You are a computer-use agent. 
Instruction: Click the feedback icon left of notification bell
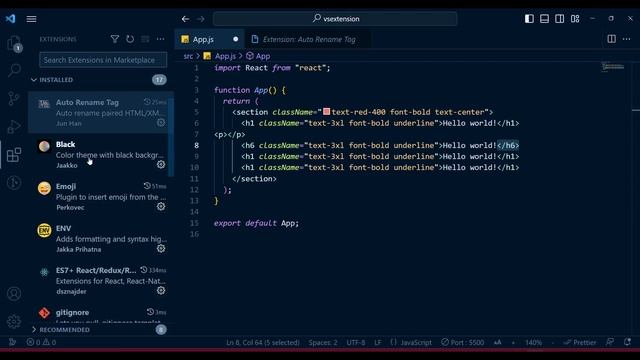(x=610, y=342)
